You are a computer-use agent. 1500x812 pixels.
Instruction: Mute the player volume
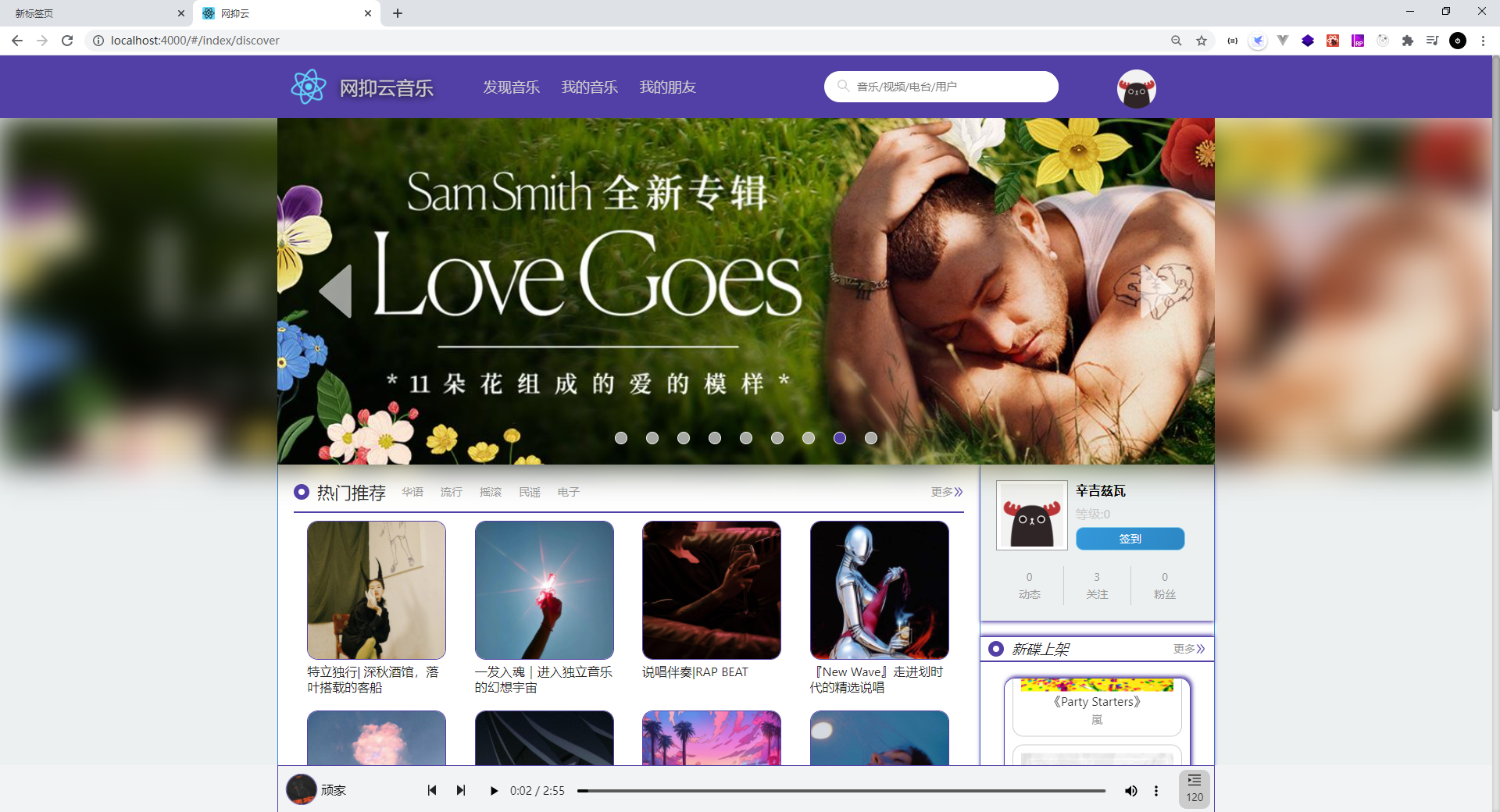1130,791
